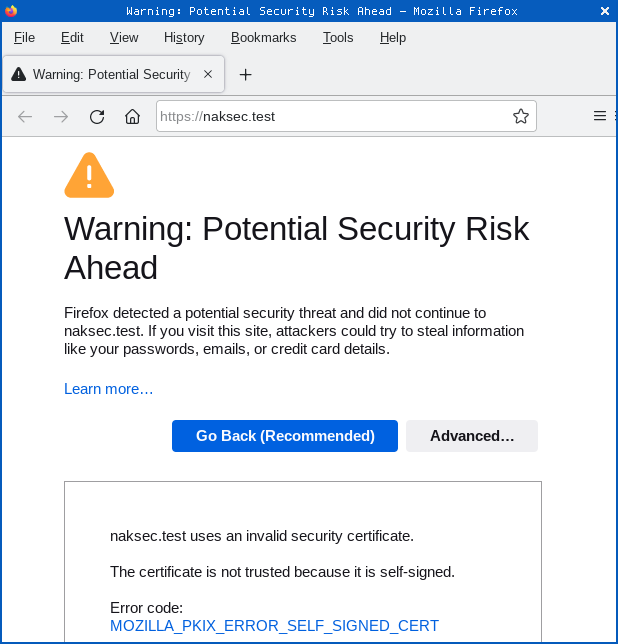Open the Edit menu
618x644 pixels.
pos(72,37)
